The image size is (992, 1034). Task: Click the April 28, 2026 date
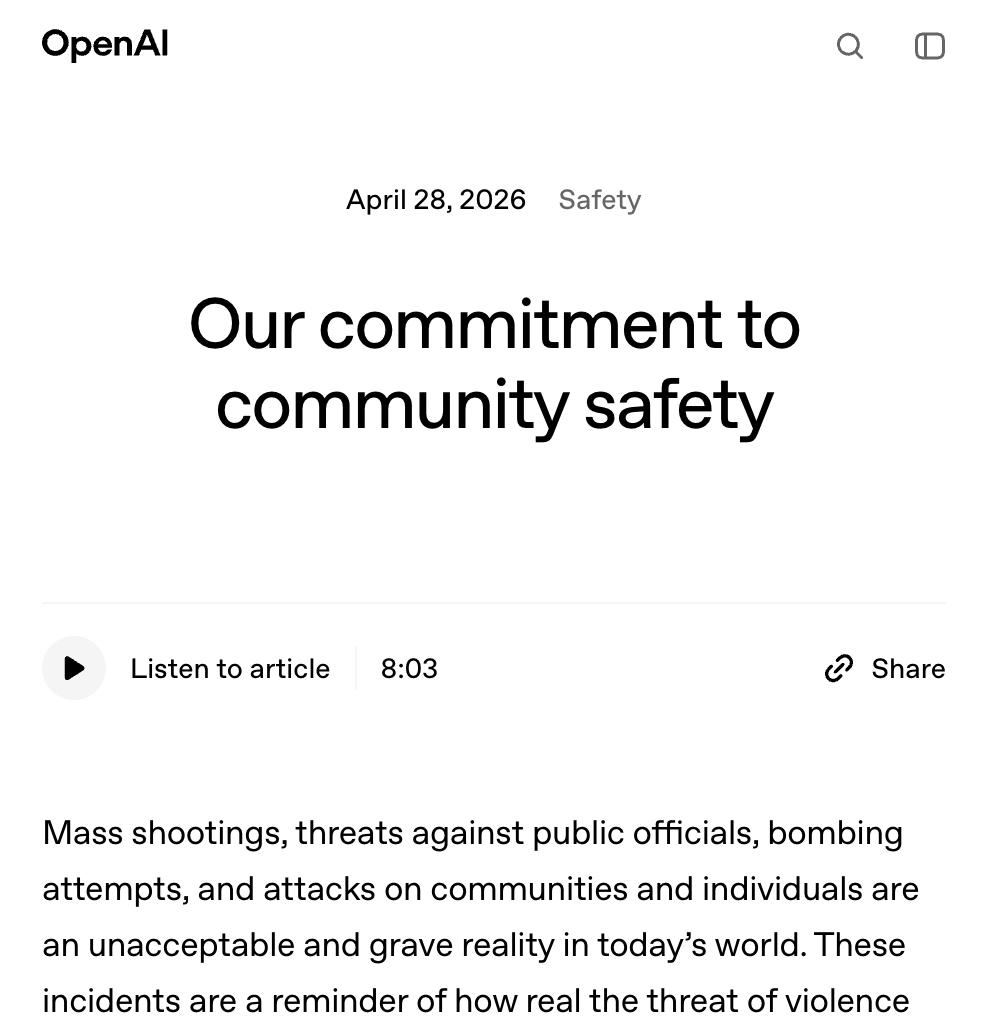pos(436,200)
